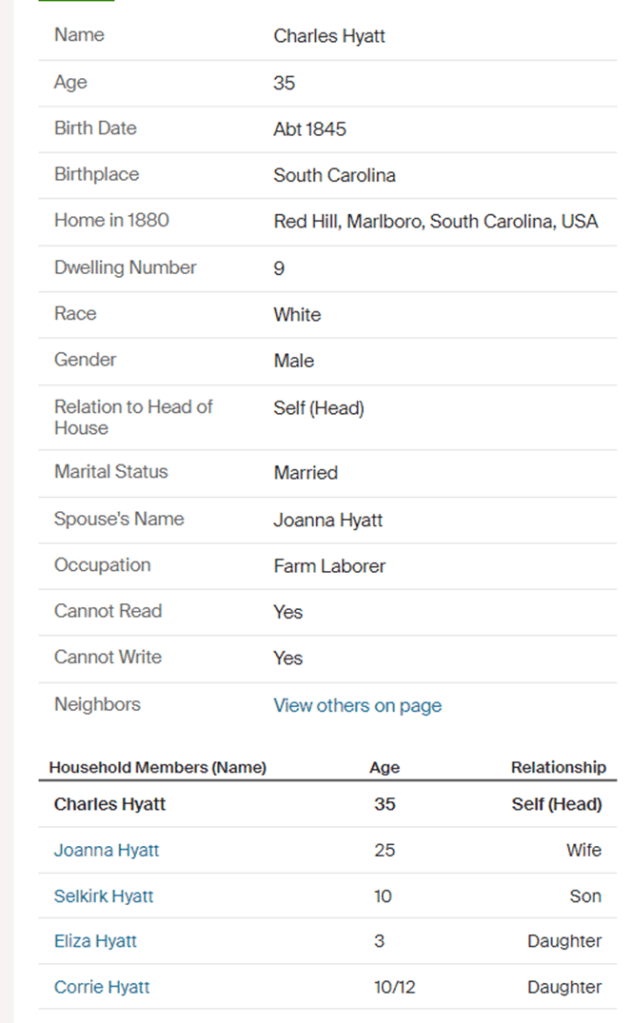Image resolution: width=632 pixels, height=1023 pixels.
Task: Click the Cannot Read value Yes
Action: 288,612
